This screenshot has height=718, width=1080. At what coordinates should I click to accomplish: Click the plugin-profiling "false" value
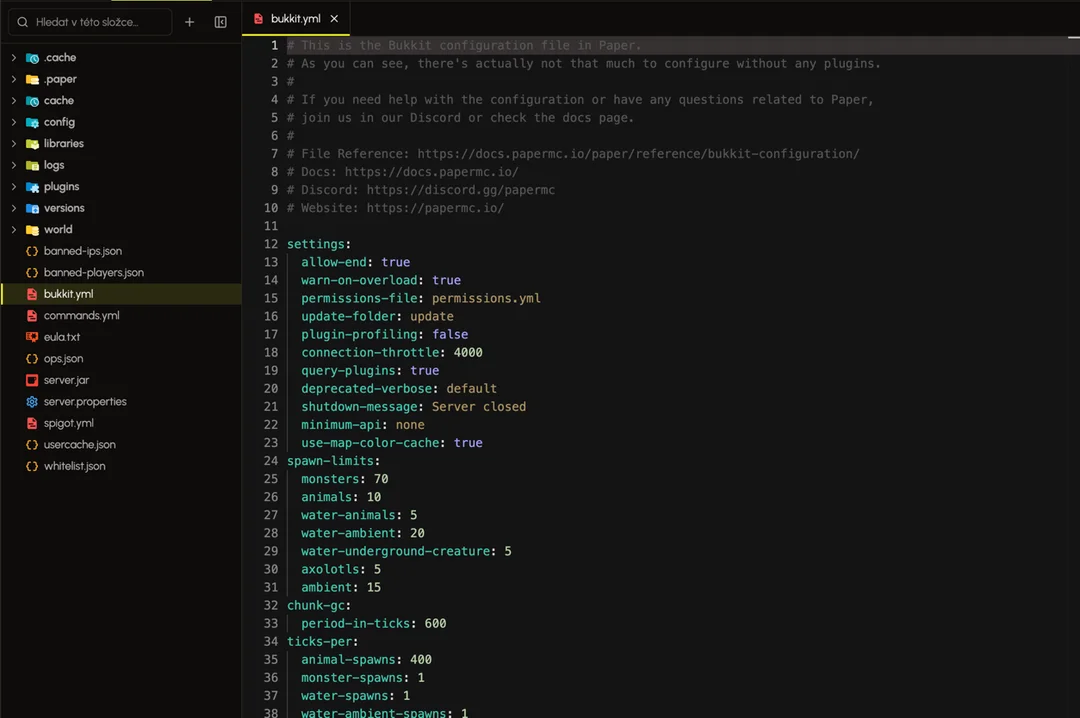450,334
